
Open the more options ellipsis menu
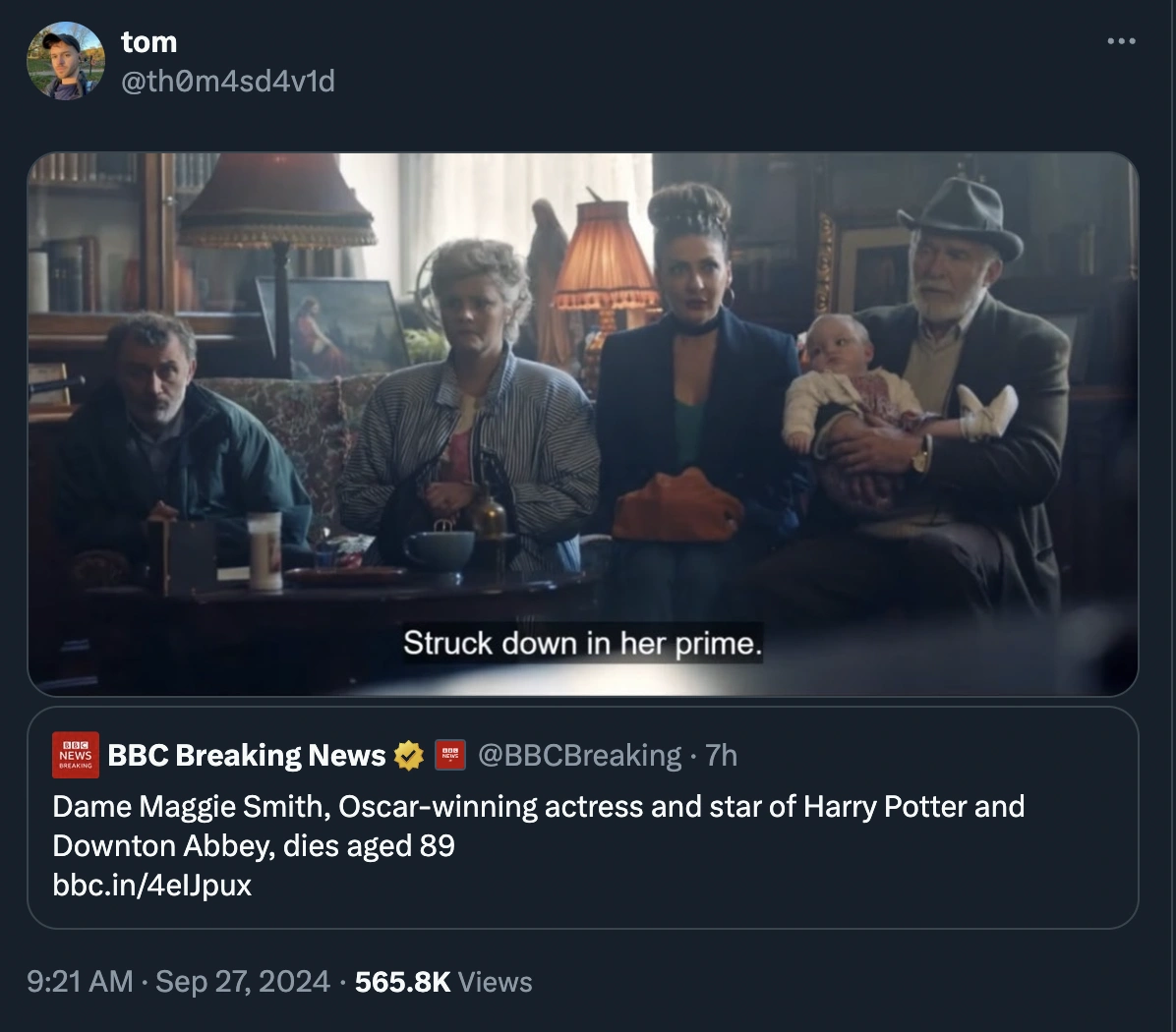tap(1121, 42)
